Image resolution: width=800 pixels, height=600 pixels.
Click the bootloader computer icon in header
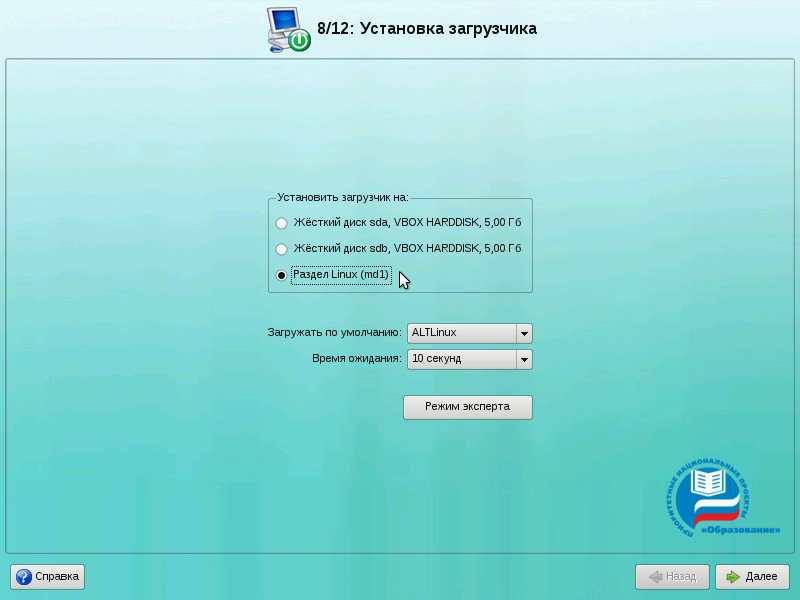click(x=289, y=29)
